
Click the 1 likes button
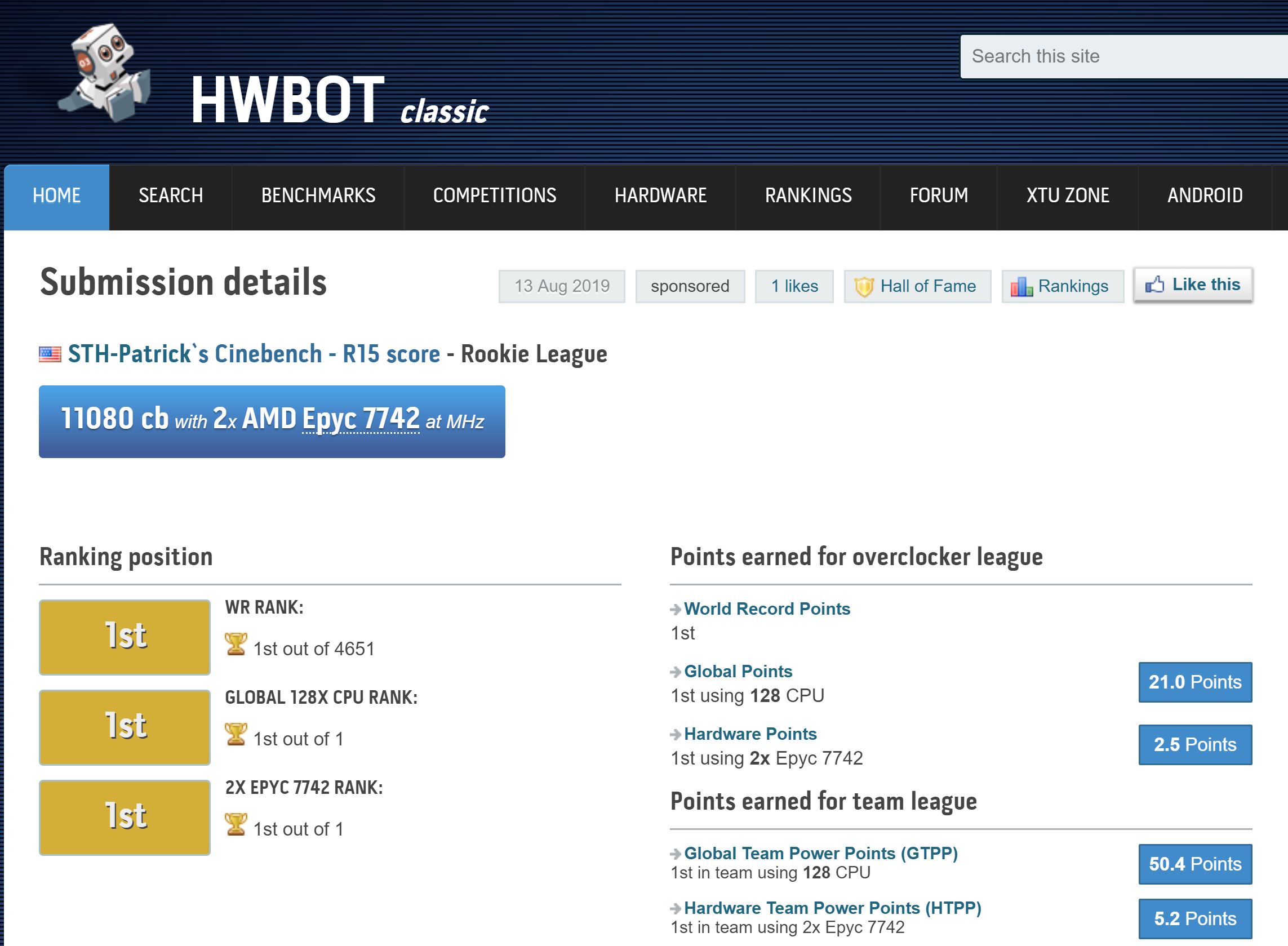click(x=794, y=286)
